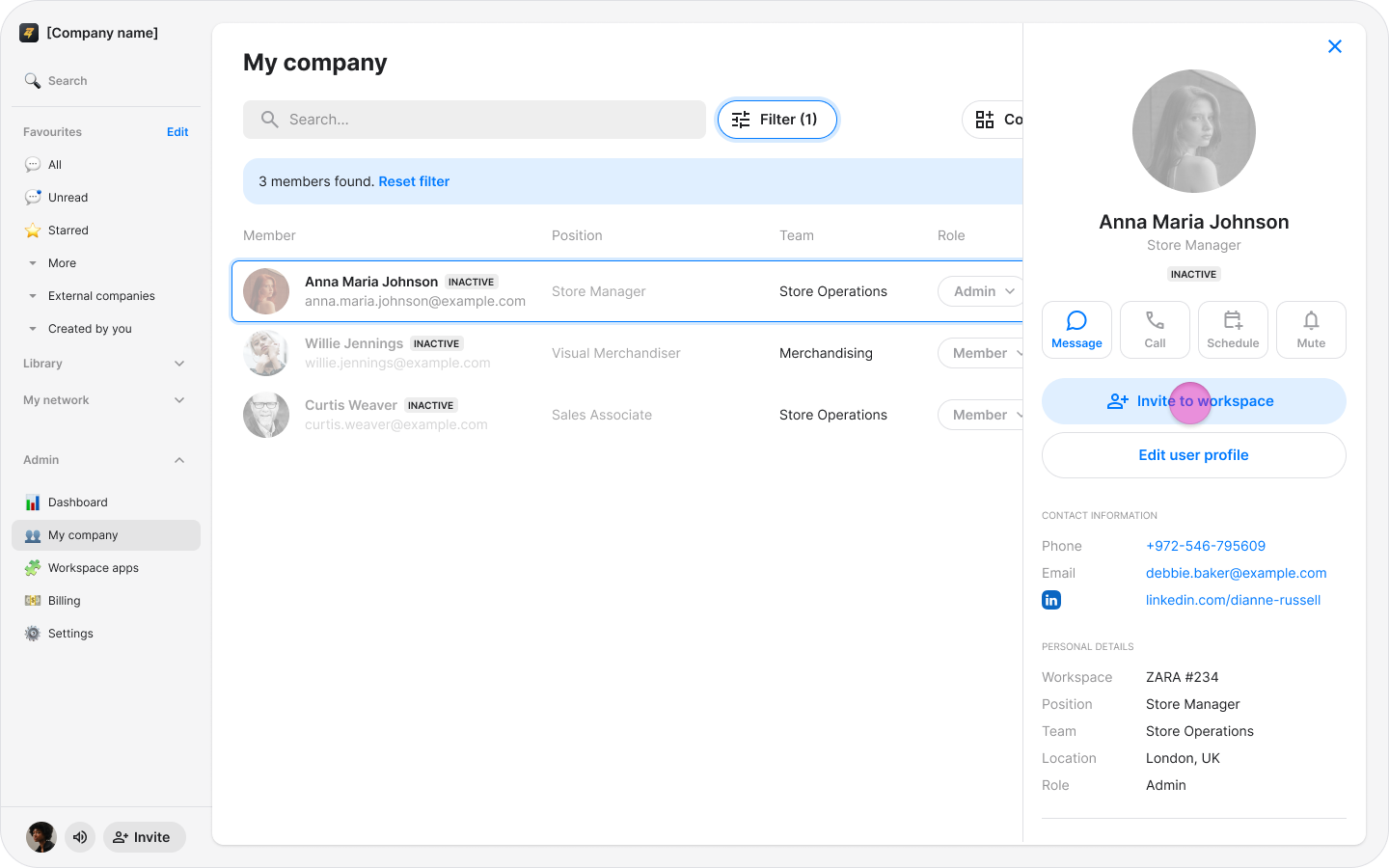Click the debbie.baker@example.com email link
This screenshot has height=868, width=1389.
pos(1237,573)
